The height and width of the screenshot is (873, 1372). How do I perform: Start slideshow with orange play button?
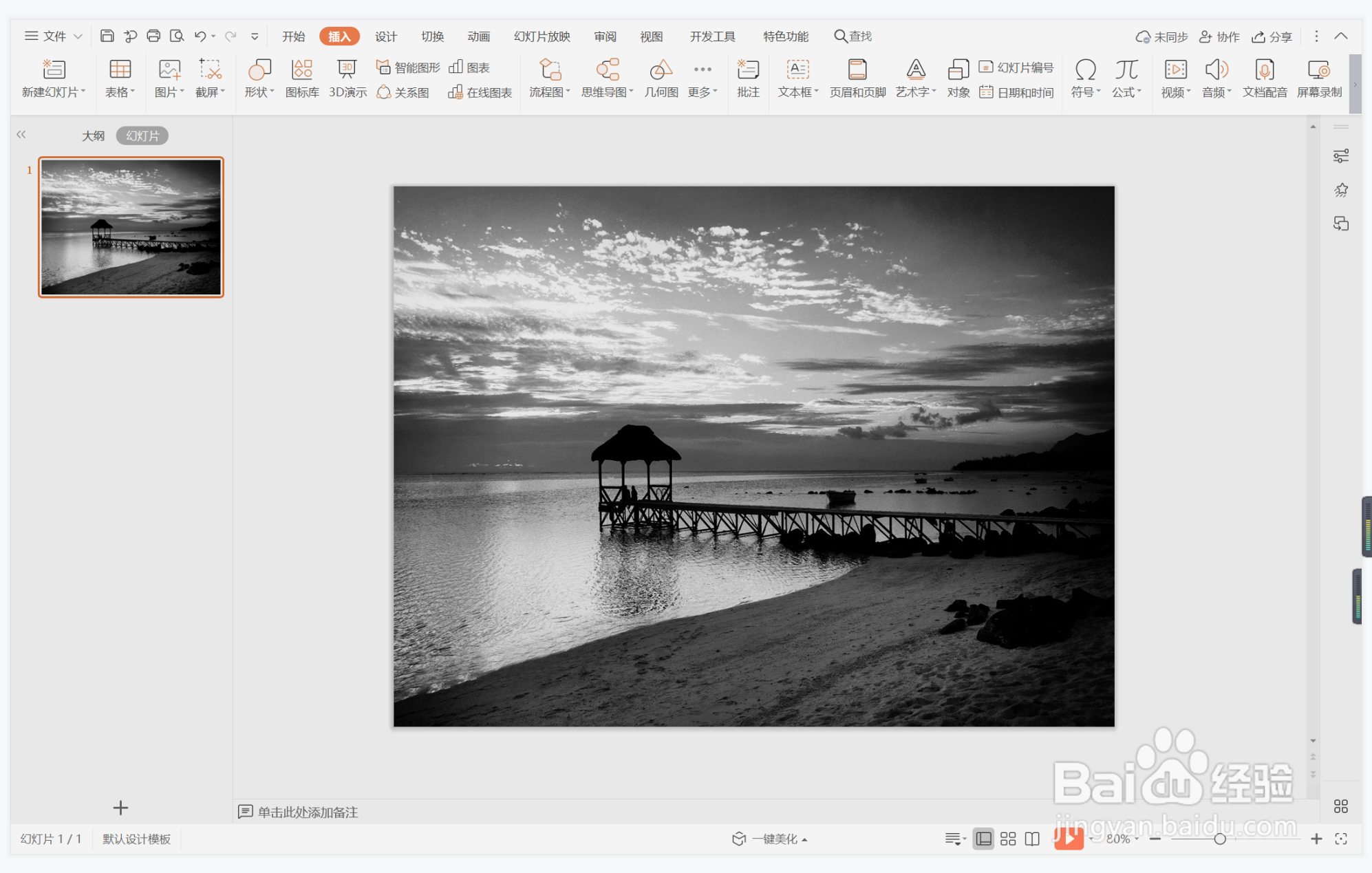pyautogui.click(x=1069, y=838)
